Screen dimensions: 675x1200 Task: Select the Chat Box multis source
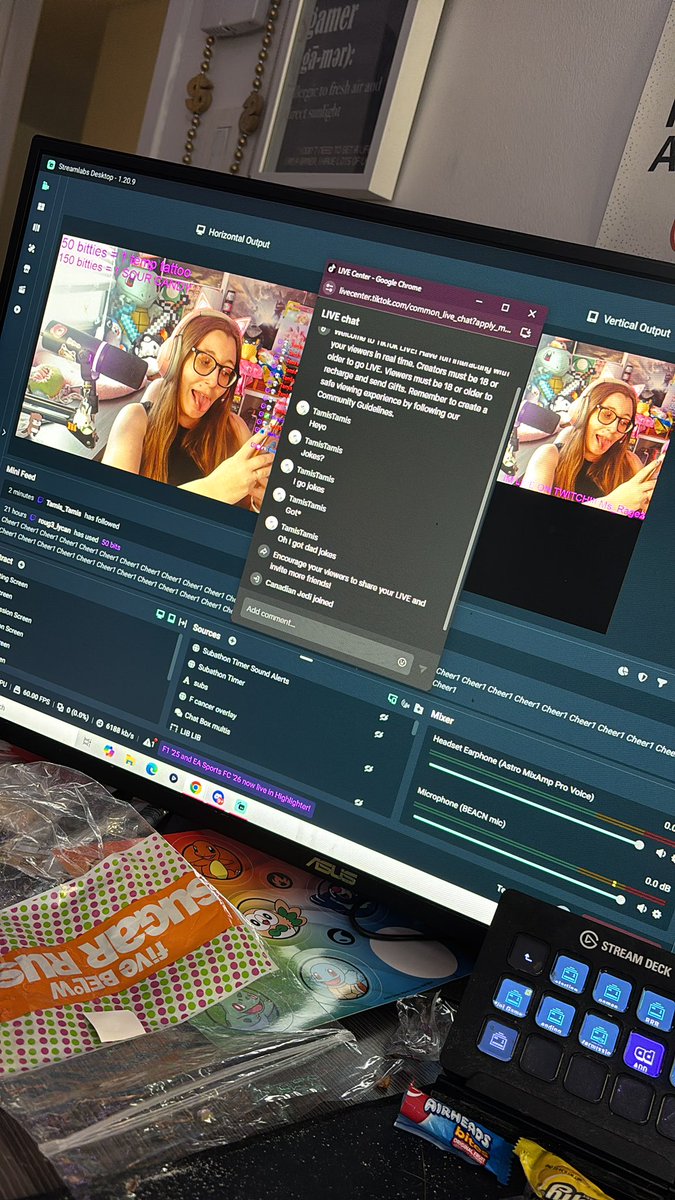[x=204, y=718]
